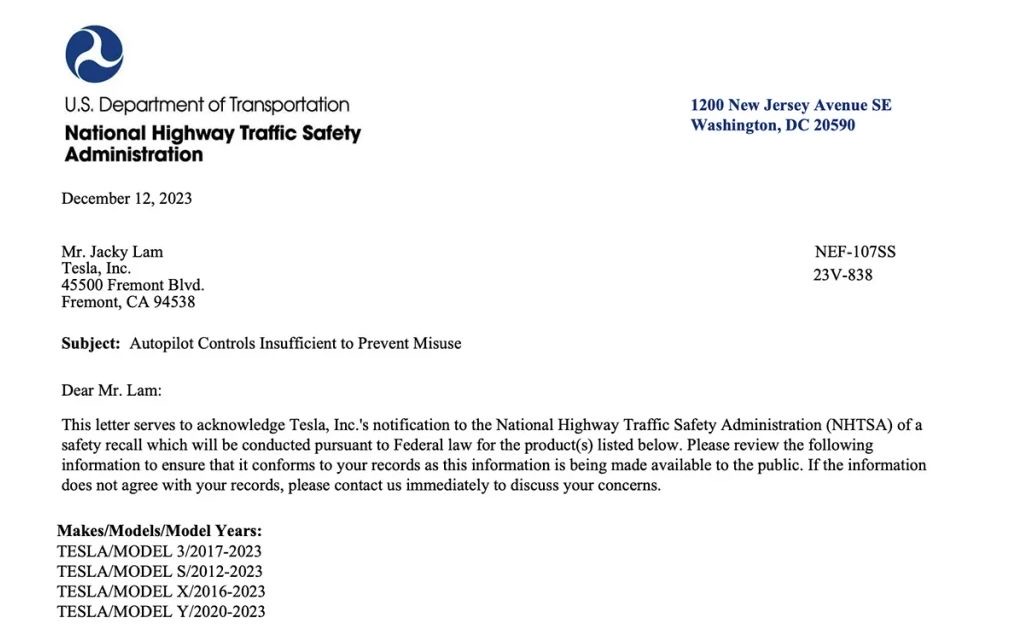Click the bold Subject: label
The image size is (1016, 634).
(x=91, y=344)
